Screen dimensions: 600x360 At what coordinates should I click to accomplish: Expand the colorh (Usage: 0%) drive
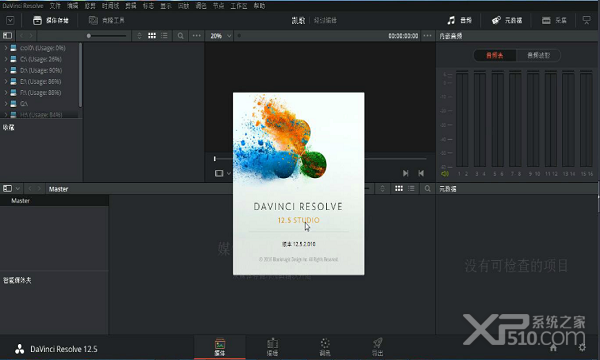click(6, 48)
